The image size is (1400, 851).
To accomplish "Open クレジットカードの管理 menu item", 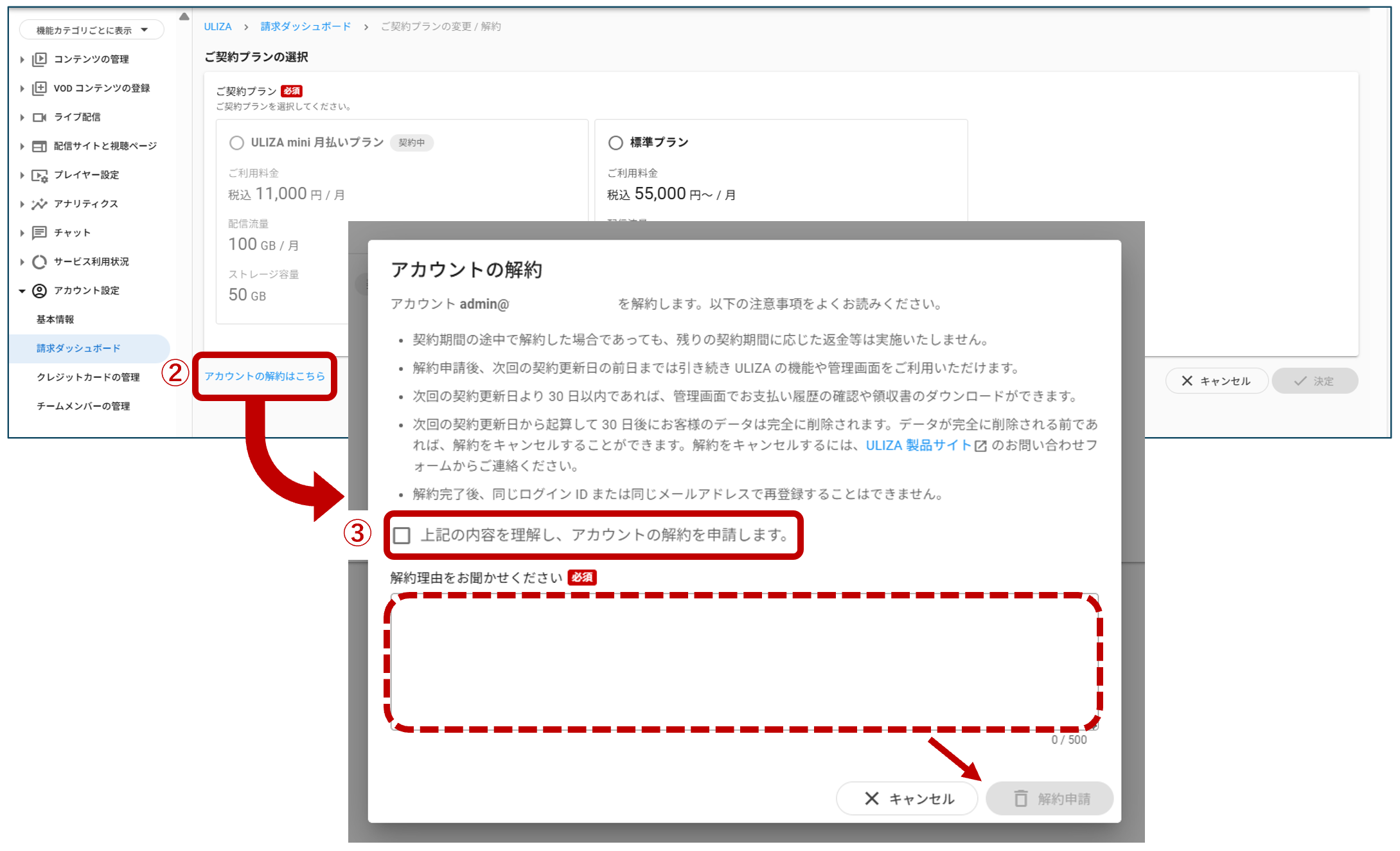I will [x=88, y=377].
